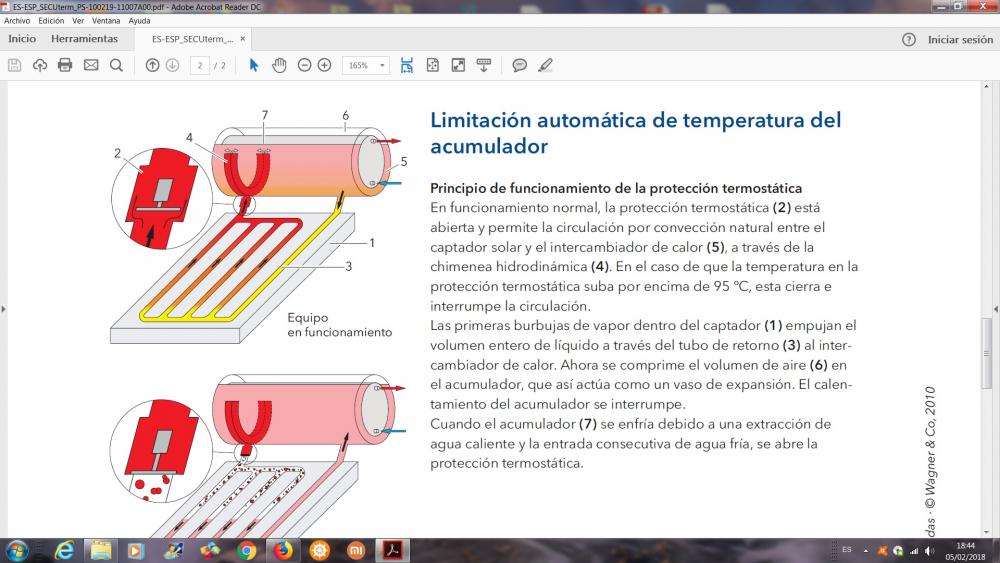Click the page number field
This screenshot has height=563, width=1000.
[x=200, y=65]
